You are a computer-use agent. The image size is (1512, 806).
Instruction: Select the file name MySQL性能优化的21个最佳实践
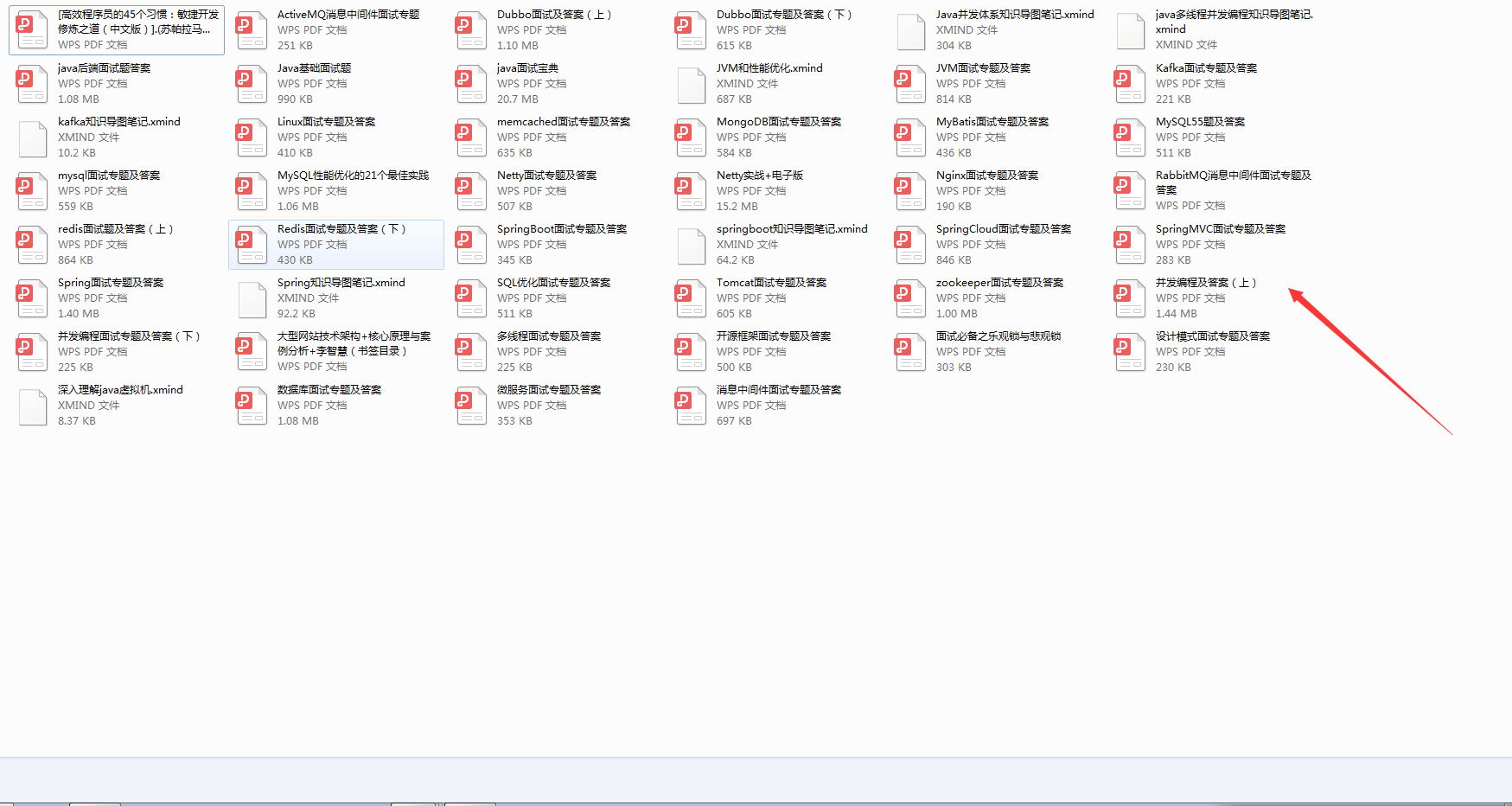(353, 176)
